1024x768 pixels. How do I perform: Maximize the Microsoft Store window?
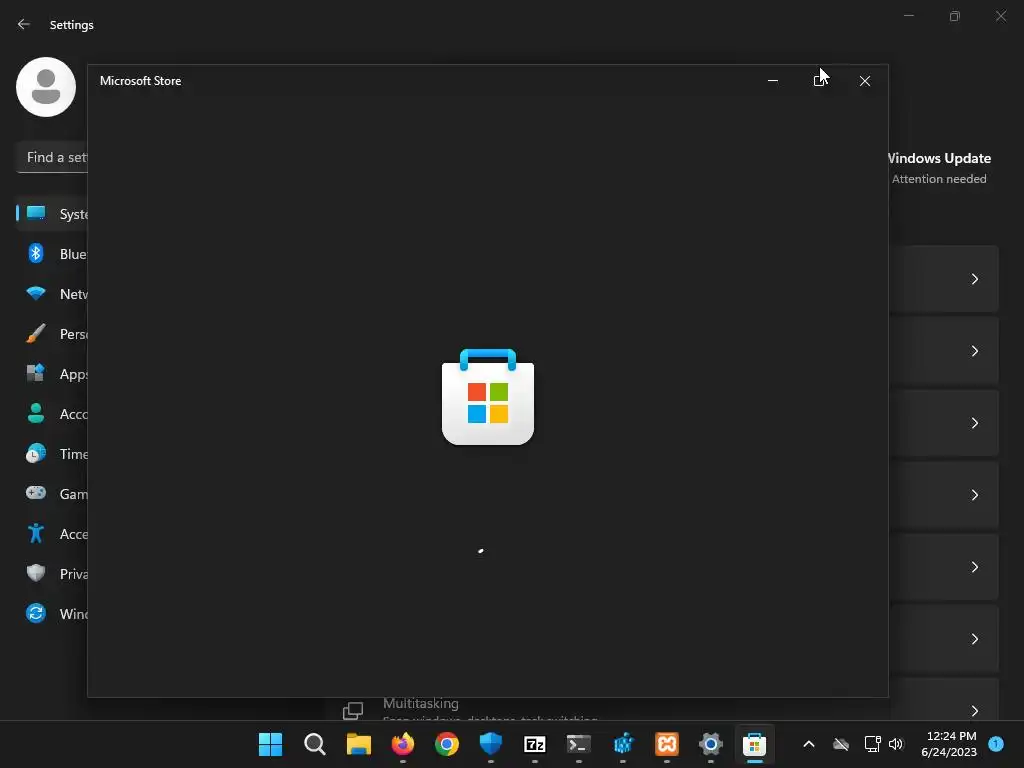tap(819, 81)
